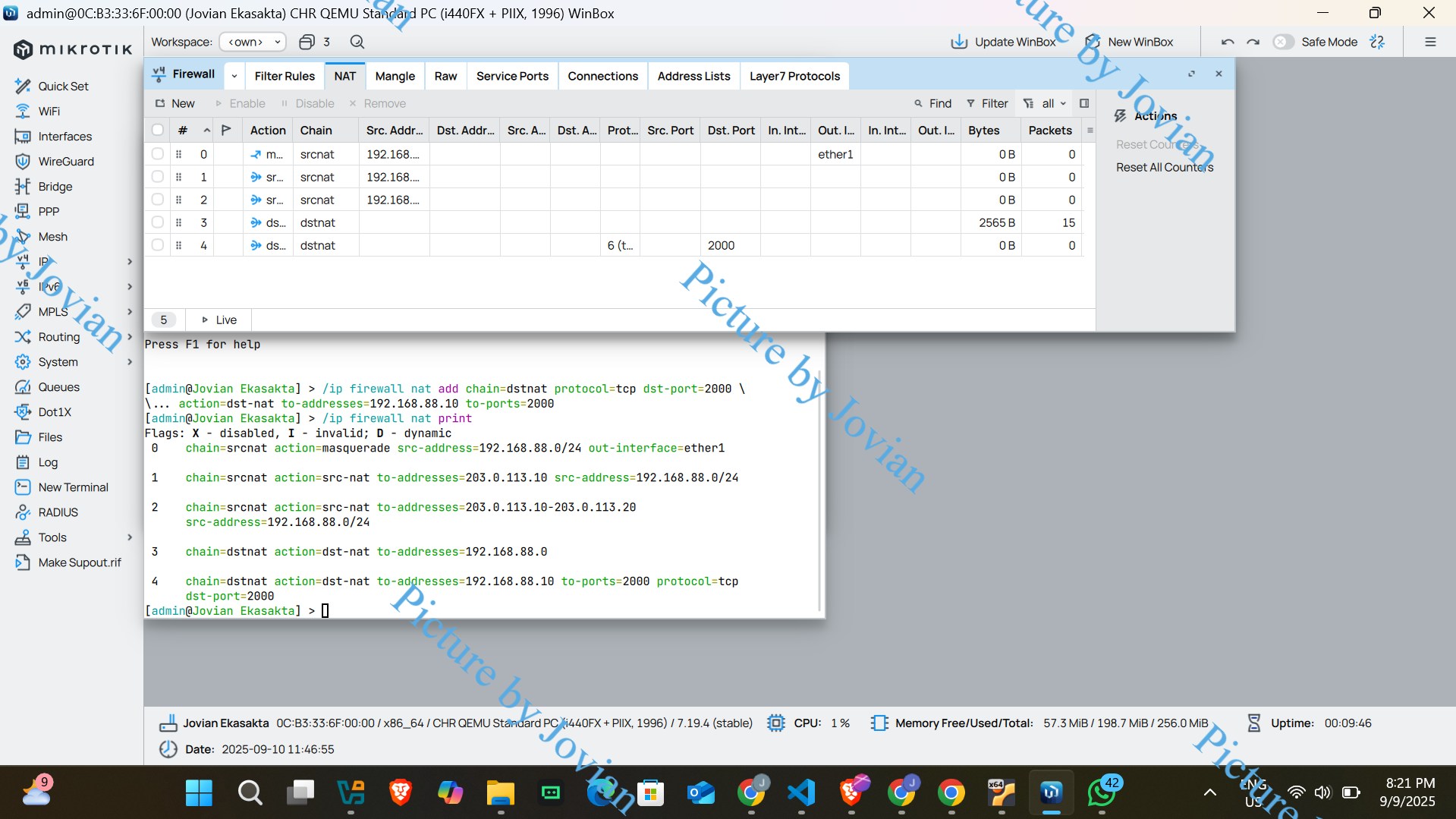
Task: Expand the Routing submenu
Action: tap(130, 337)
